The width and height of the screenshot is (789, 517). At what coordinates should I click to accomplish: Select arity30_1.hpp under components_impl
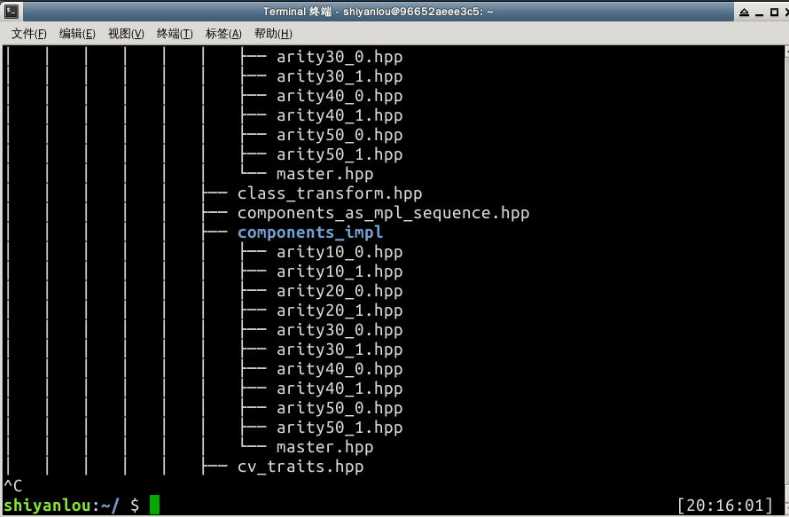click(x=339, y=350)
